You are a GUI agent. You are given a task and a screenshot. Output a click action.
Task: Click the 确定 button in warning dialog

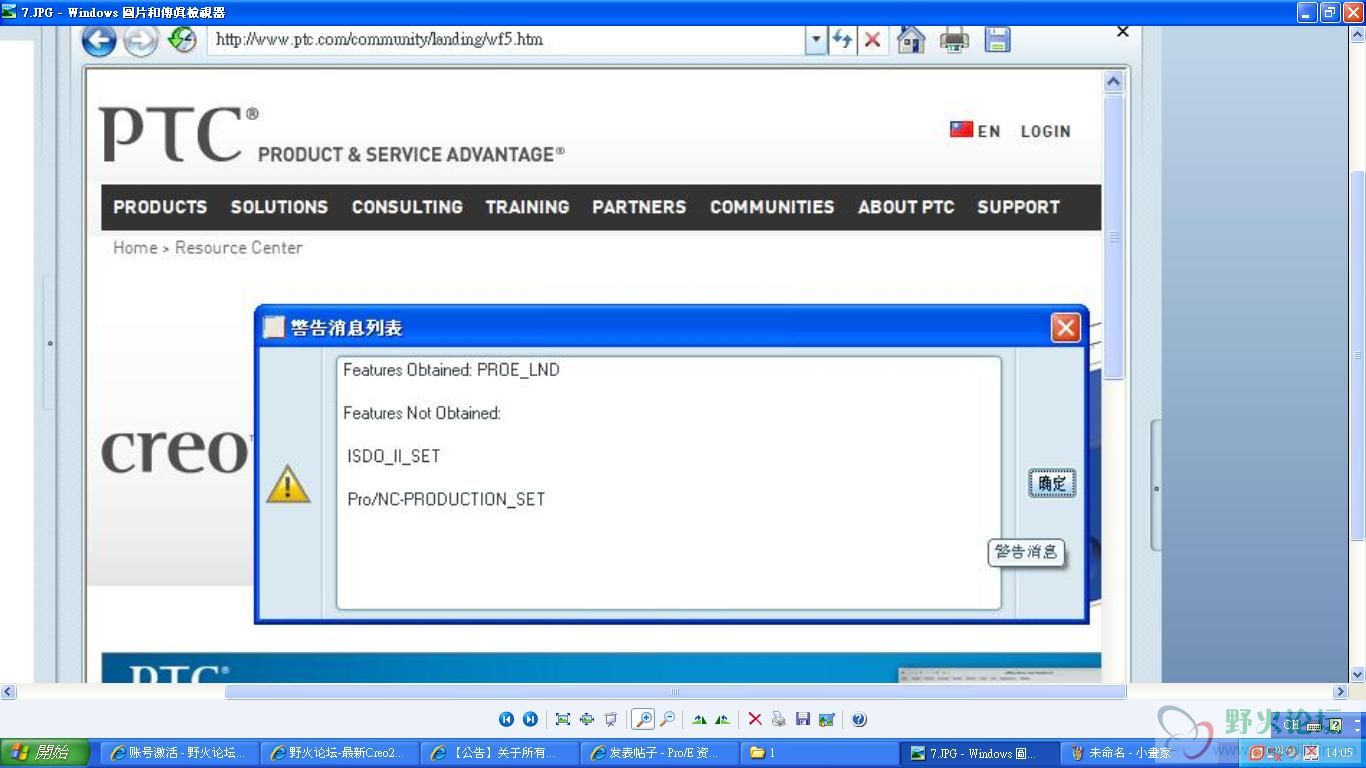[1052, 483]
